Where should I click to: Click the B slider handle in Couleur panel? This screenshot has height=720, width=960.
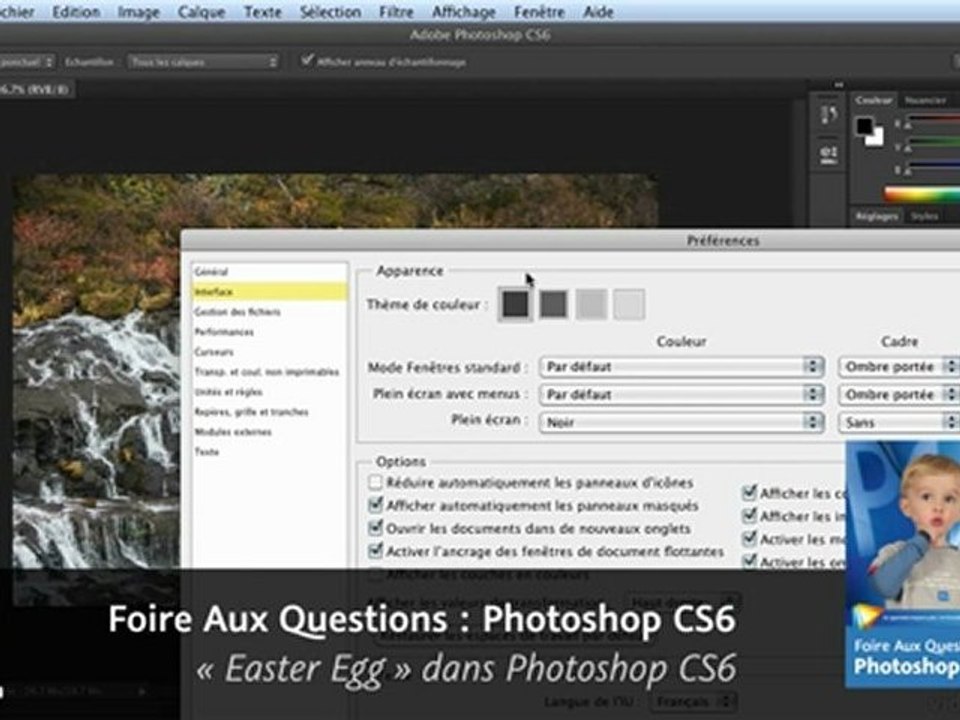(909, 172)
